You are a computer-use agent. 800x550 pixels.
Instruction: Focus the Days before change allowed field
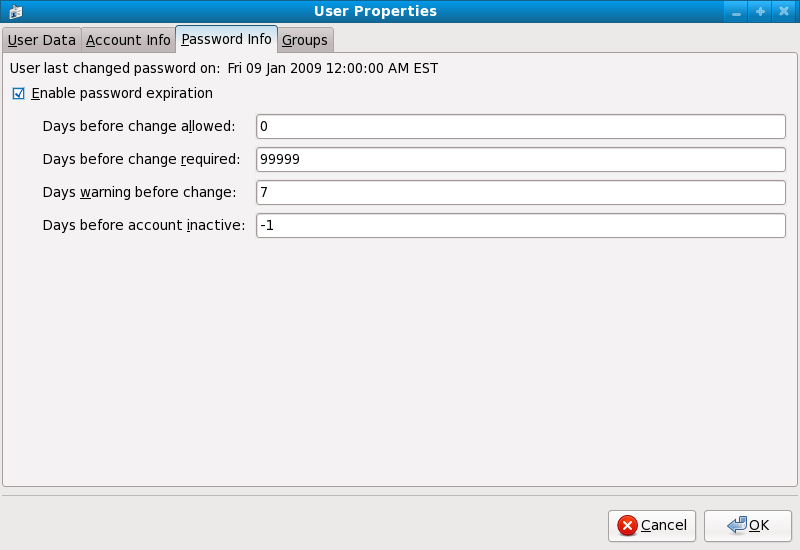tap(520, 126)
